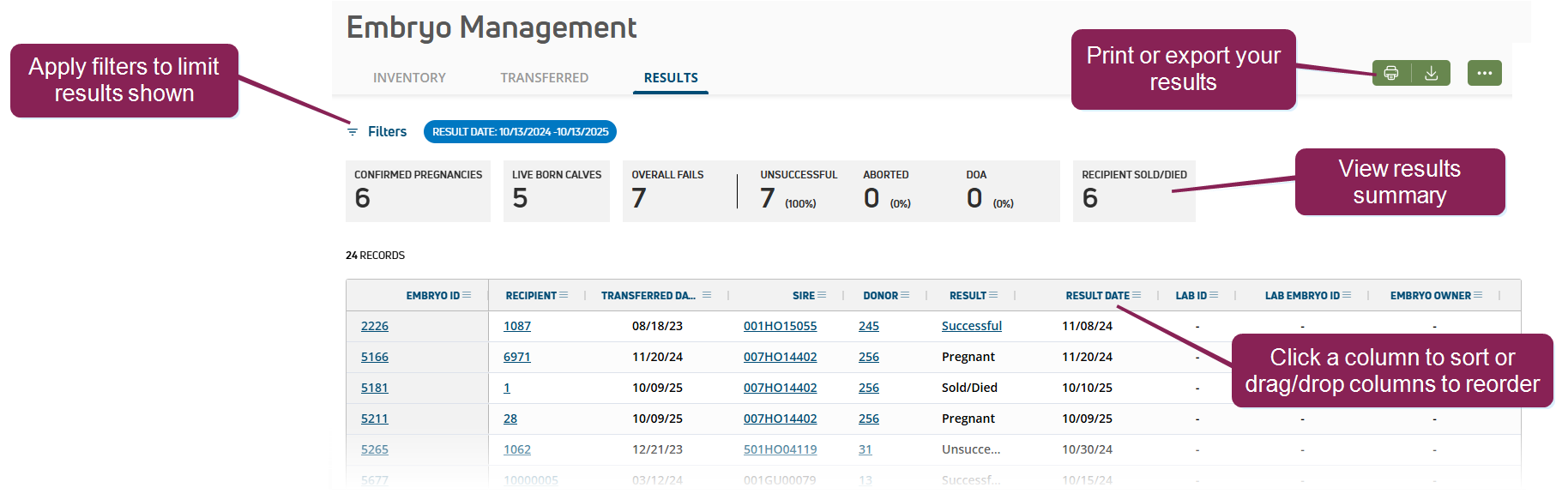1568x500 pixels.
Task: Open the three-dot more options menu
Action: (1484, 73)
